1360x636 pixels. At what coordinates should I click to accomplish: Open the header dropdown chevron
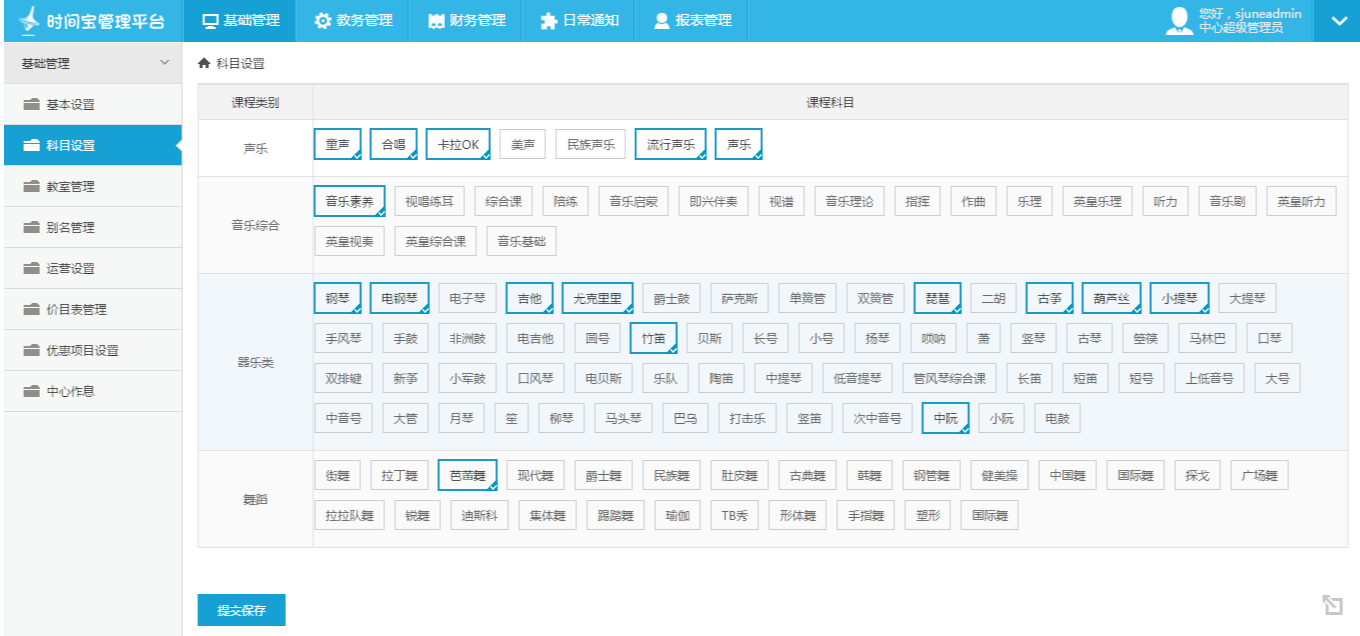[x=1337, y=21]
